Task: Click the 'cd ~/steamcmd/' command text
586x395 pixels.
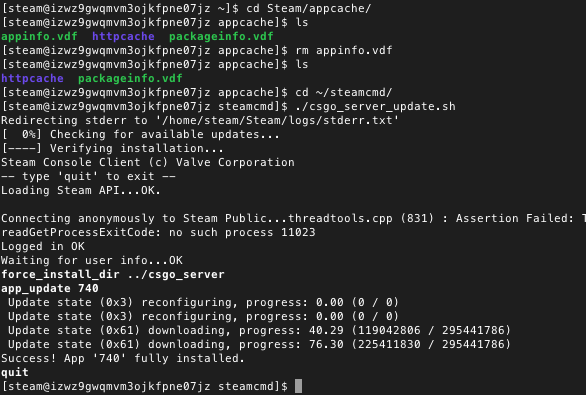Action: 344,92
